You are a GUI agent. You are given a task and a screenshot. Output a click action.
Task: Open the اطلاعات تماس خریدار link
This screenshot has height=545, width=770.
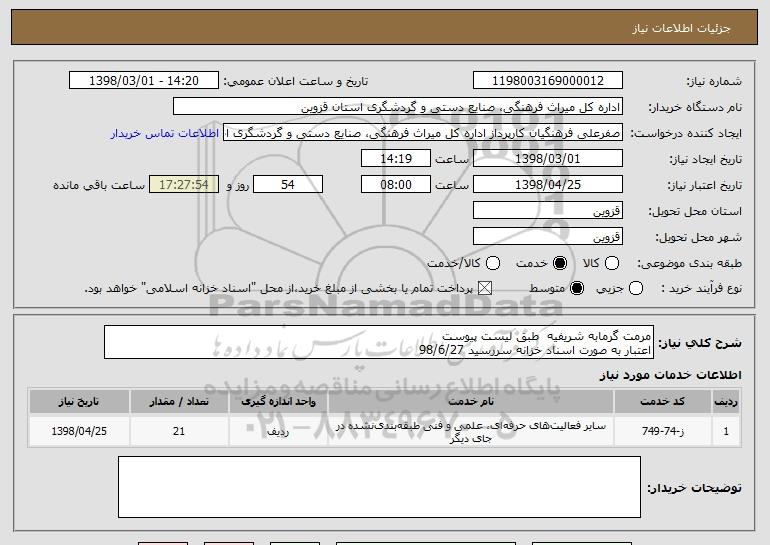(x=165, y=133)
